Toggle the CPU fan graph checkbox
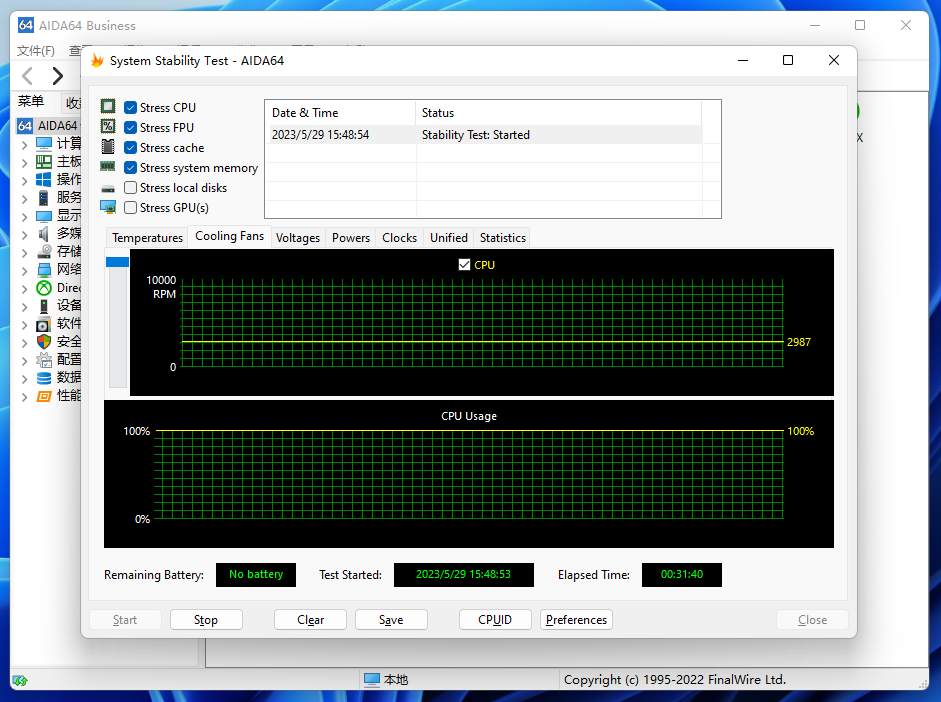Image resolution: width=941 pixels, height=702 pixels. point(464,265)
